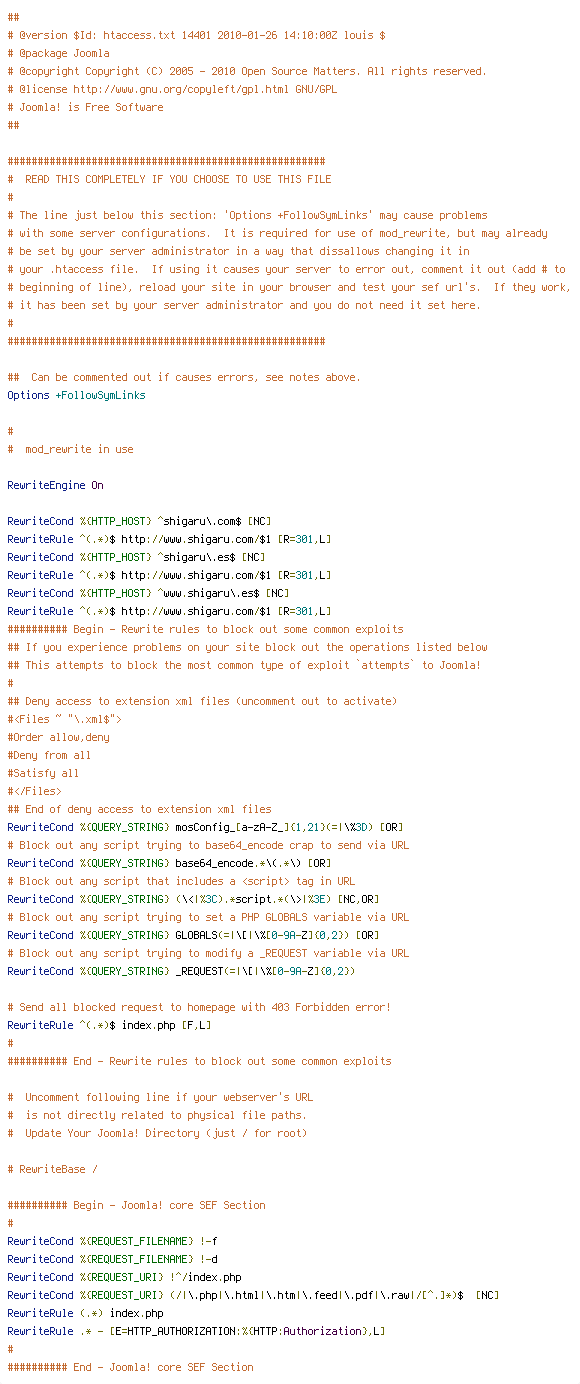Click the '#</Files>' closing tag line

pos(34,791)
